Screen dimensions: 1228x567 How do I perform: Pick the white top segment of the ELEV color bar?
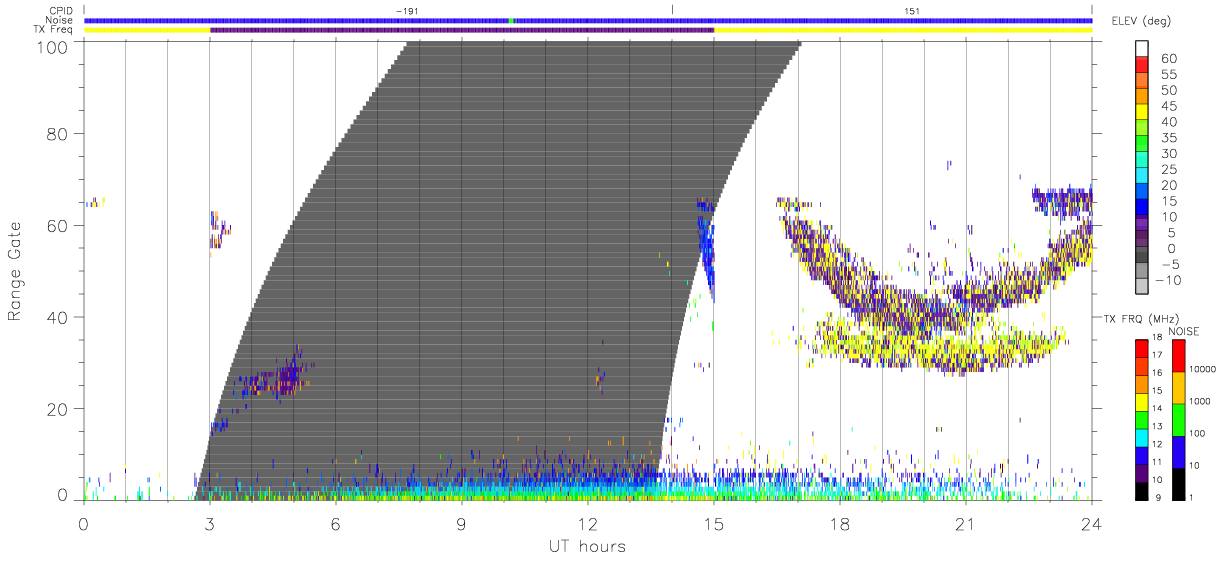[1142, 49]
